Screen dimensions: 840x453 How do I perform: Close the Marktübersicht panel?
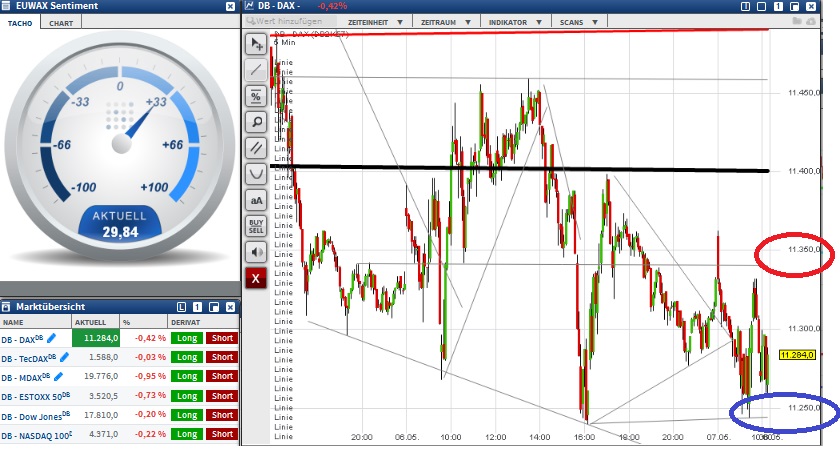click(x=230, y=307)
